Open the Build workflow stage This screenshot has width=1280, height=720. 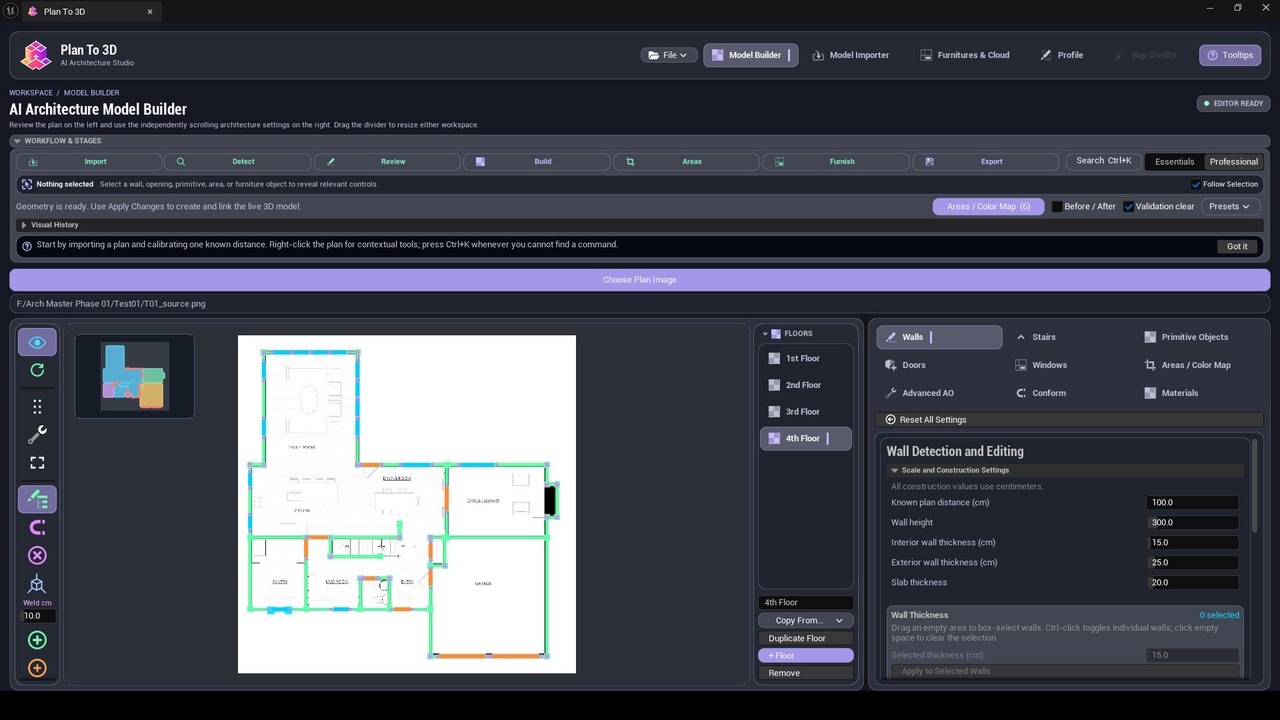(x=537, y=161)
